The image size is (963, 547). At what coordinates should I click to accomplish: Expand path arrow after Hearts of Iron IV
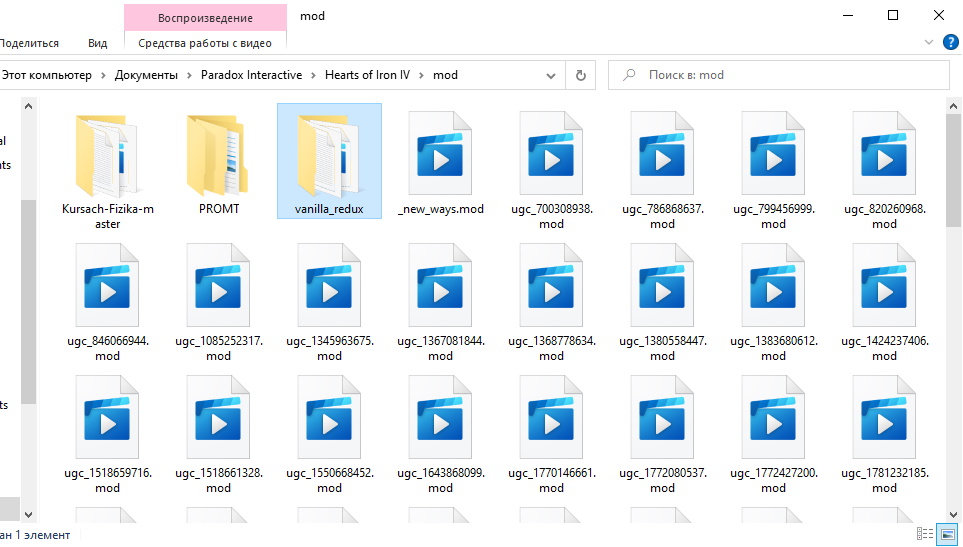[421, 76]
